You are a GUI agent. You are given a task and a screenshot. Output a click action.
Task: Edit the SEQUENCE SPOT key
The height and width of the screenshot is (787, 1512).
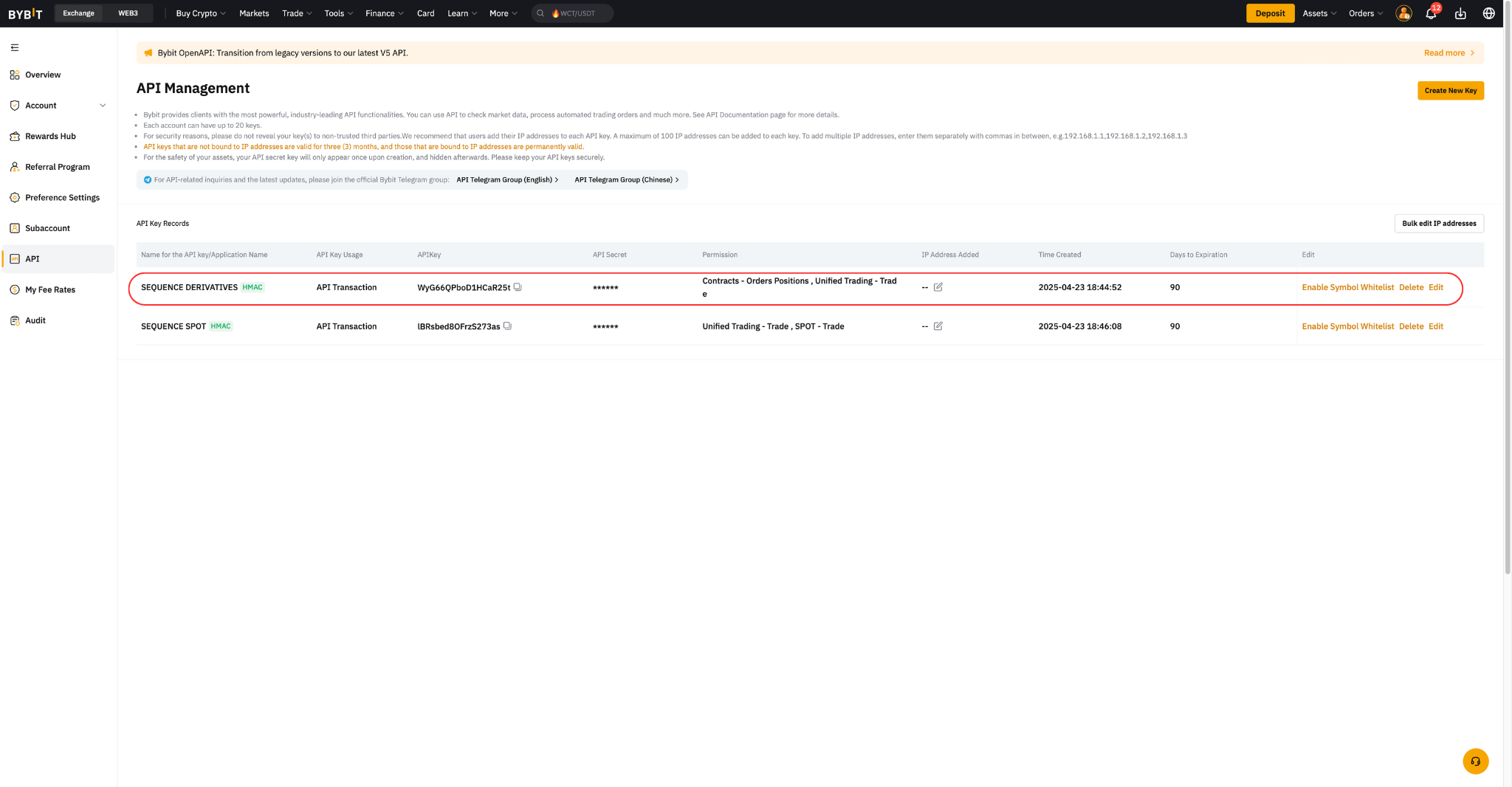coord(1435,326)
